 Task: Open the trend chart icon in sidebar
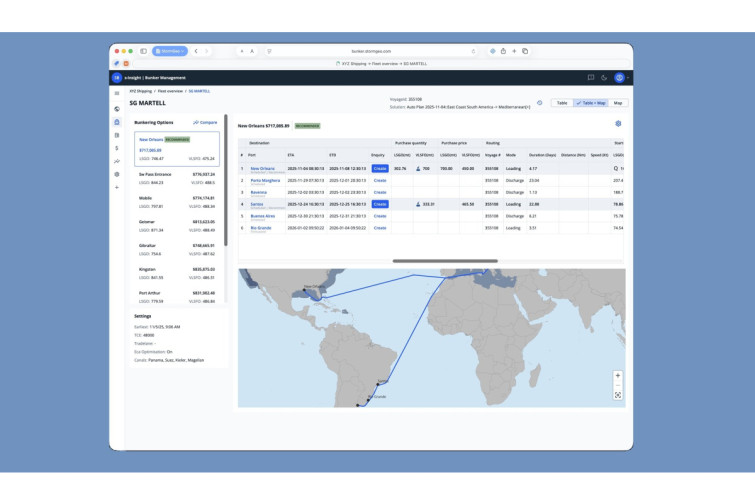(x=117, y=161)
